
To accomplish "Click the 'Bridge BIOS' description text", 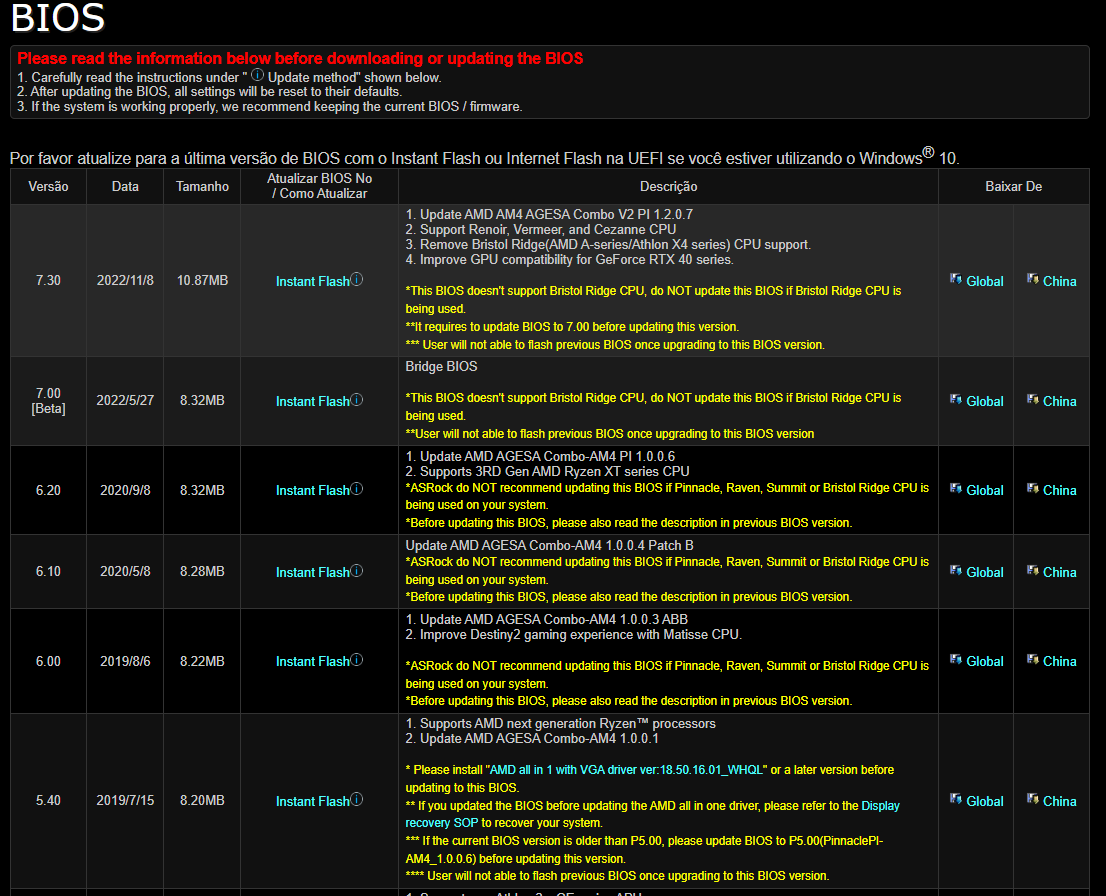I will (x=441, y=366).
